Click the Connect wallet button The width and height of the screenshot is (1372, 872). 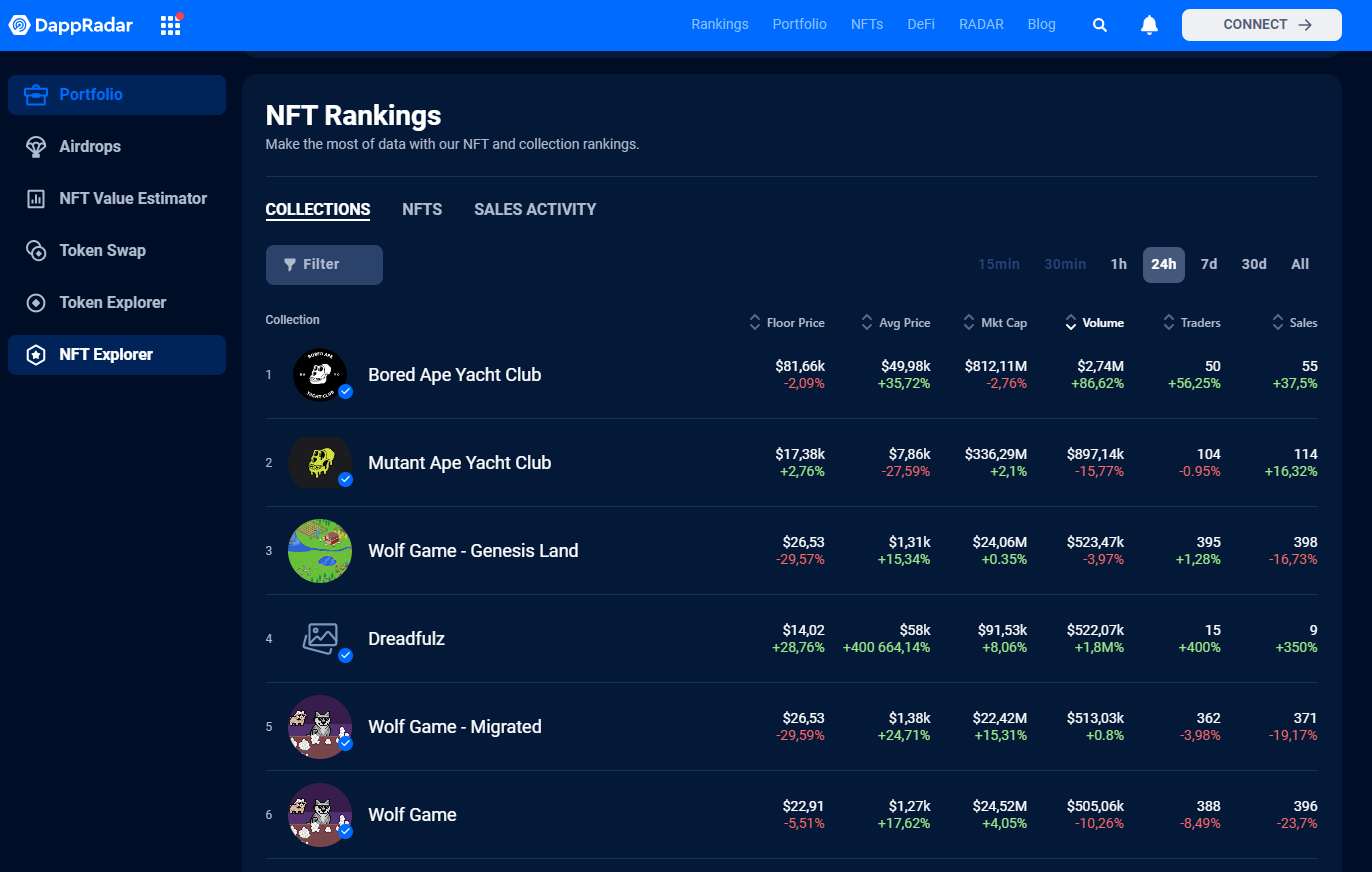click(1262, 25)
